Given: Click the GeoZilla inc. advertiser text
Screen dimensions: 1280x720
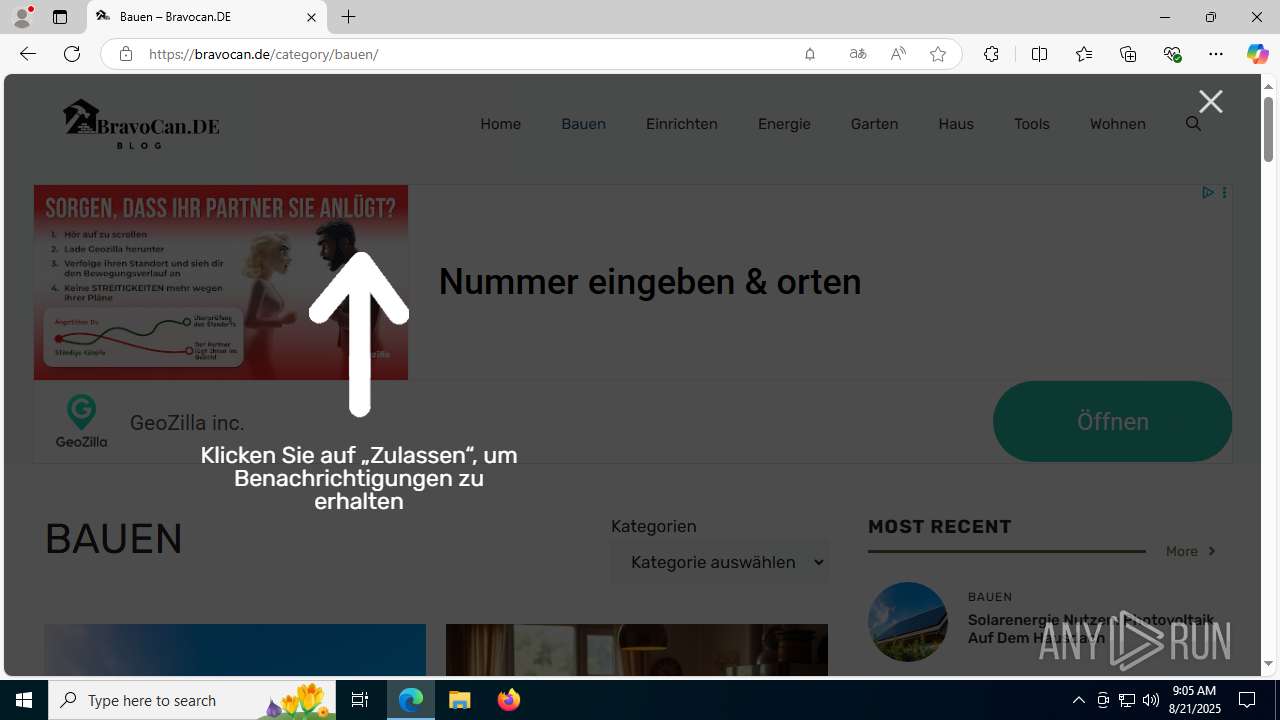Looking at the screenshot, I should 187,423.
